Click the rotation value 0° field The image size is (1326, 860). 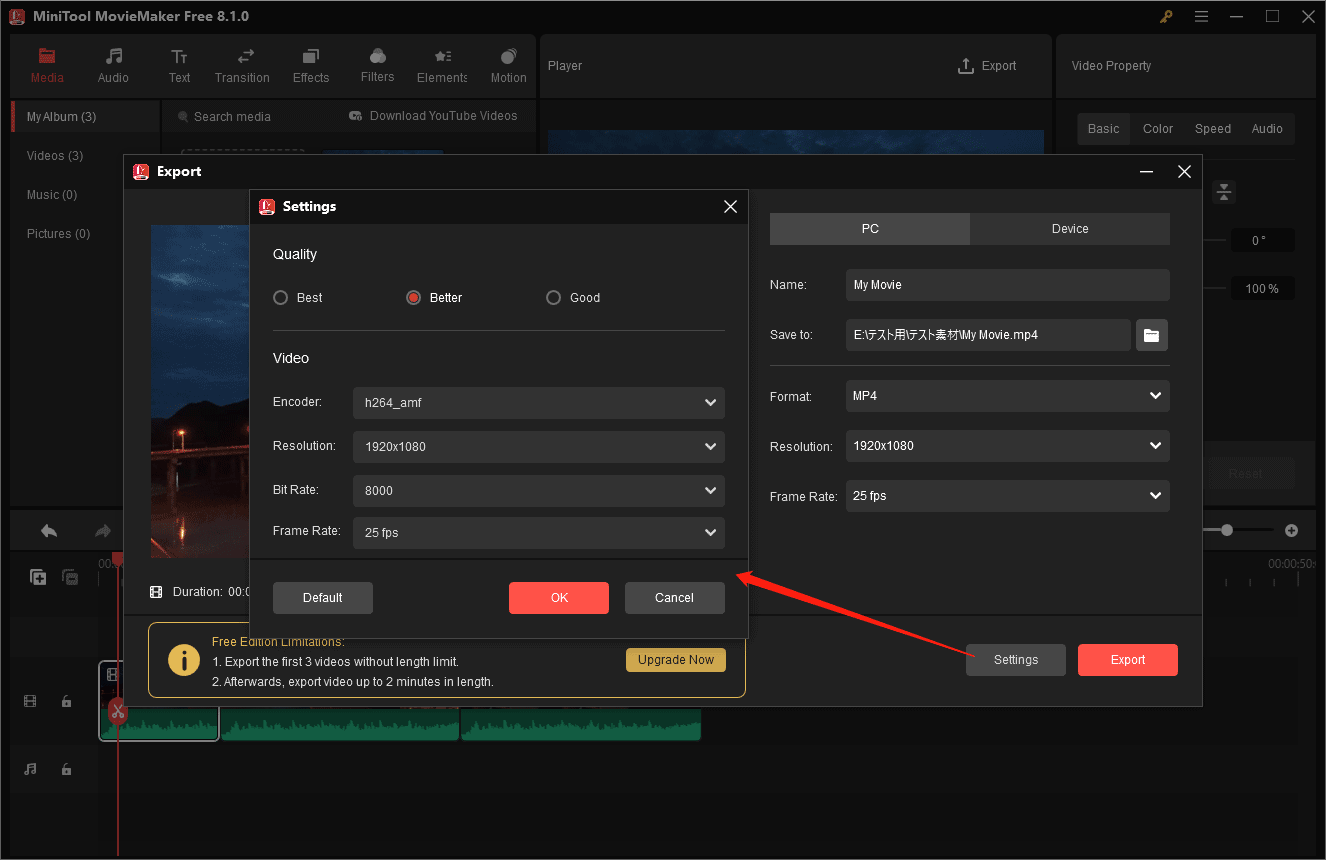(x=1262, y=241)
